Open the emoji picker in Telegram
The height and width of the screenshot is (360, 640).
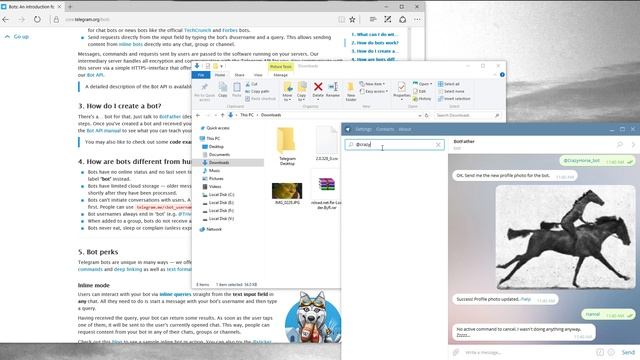(611, 352)
